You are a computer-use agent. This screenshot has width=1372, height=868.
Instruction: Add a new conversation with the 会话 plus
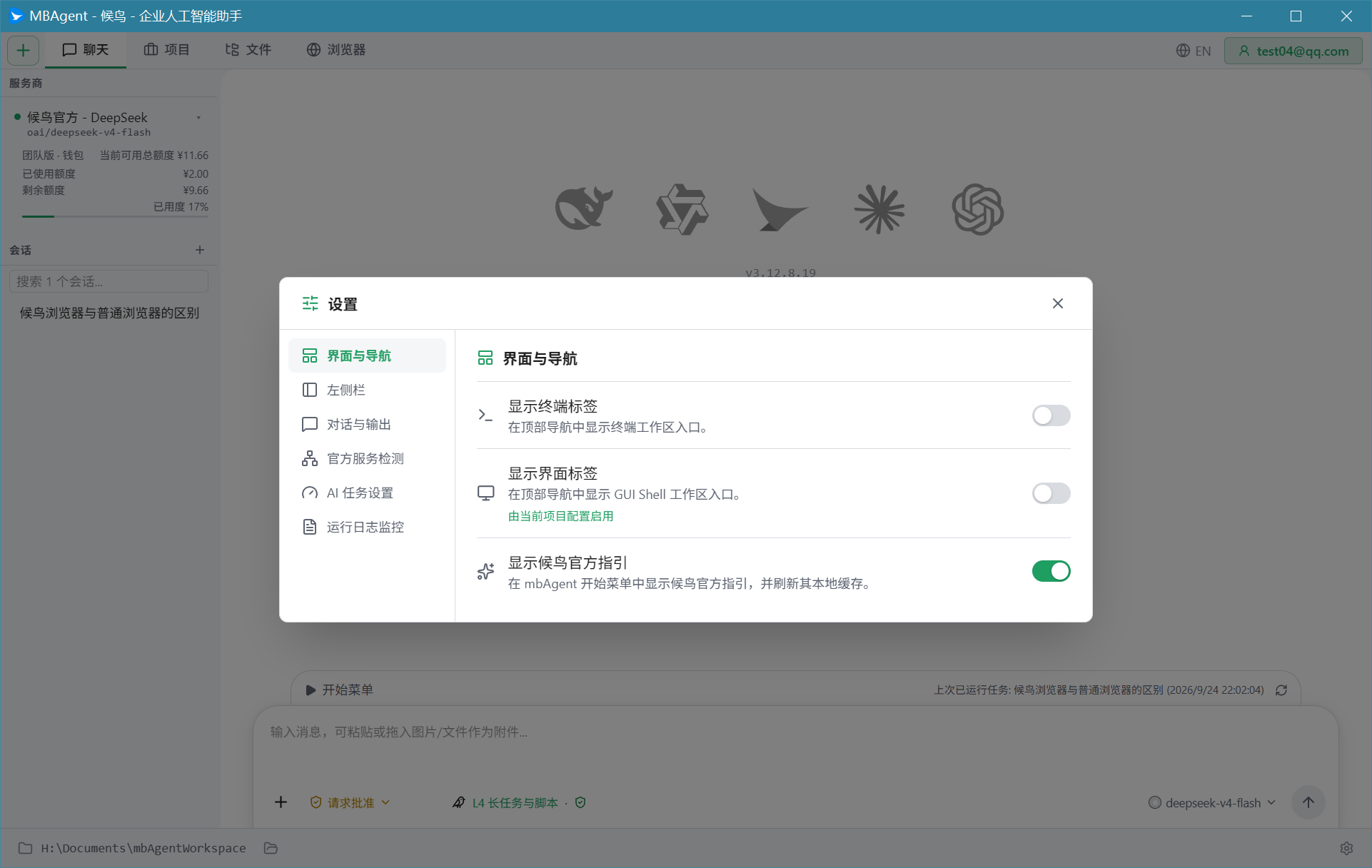click(200, 250)
